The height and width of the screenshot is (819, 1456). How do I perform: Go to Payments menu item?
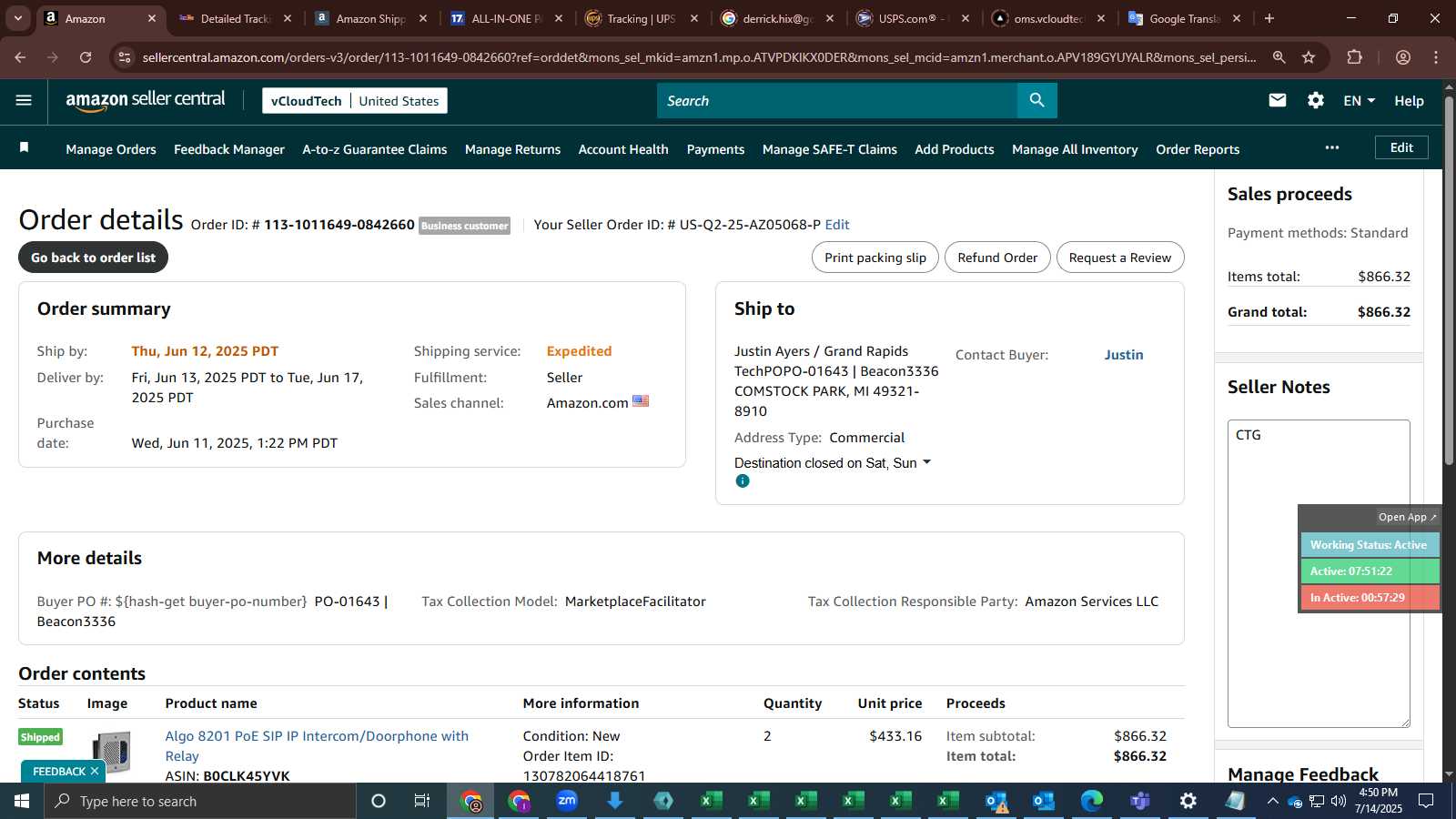(715, 149)
